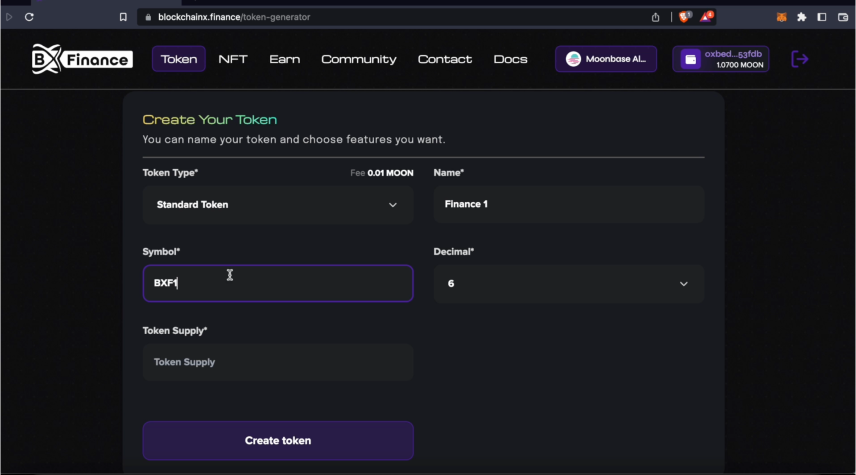856x475 pixels.
Task: Click the logout arrow icon
Action: 800,59
